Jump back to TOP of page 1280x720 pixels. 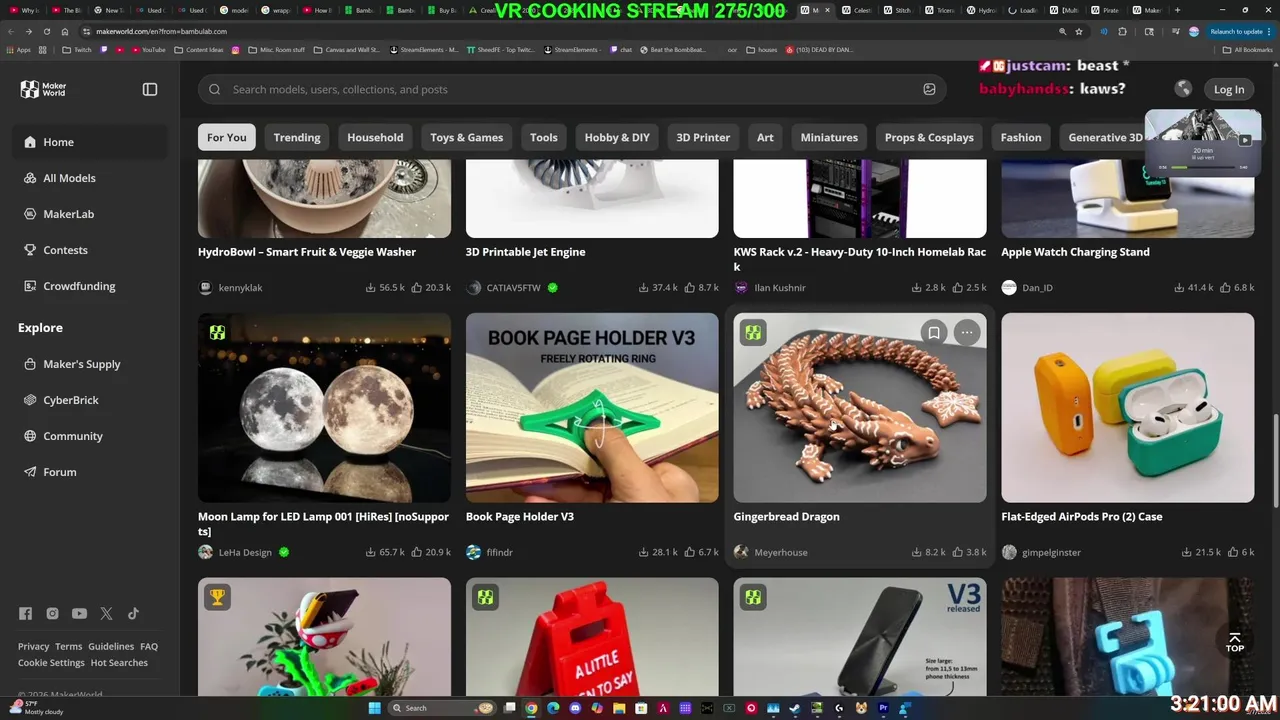point(1235,642)
